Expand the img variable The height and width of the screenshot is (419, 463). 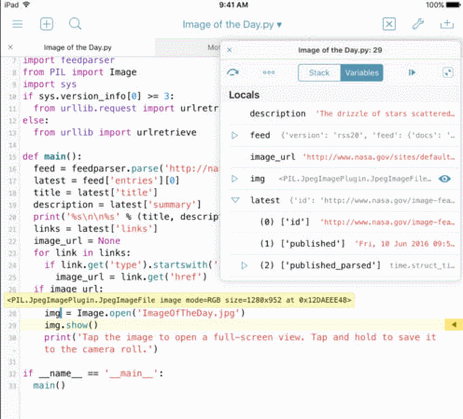click(235, 179)
